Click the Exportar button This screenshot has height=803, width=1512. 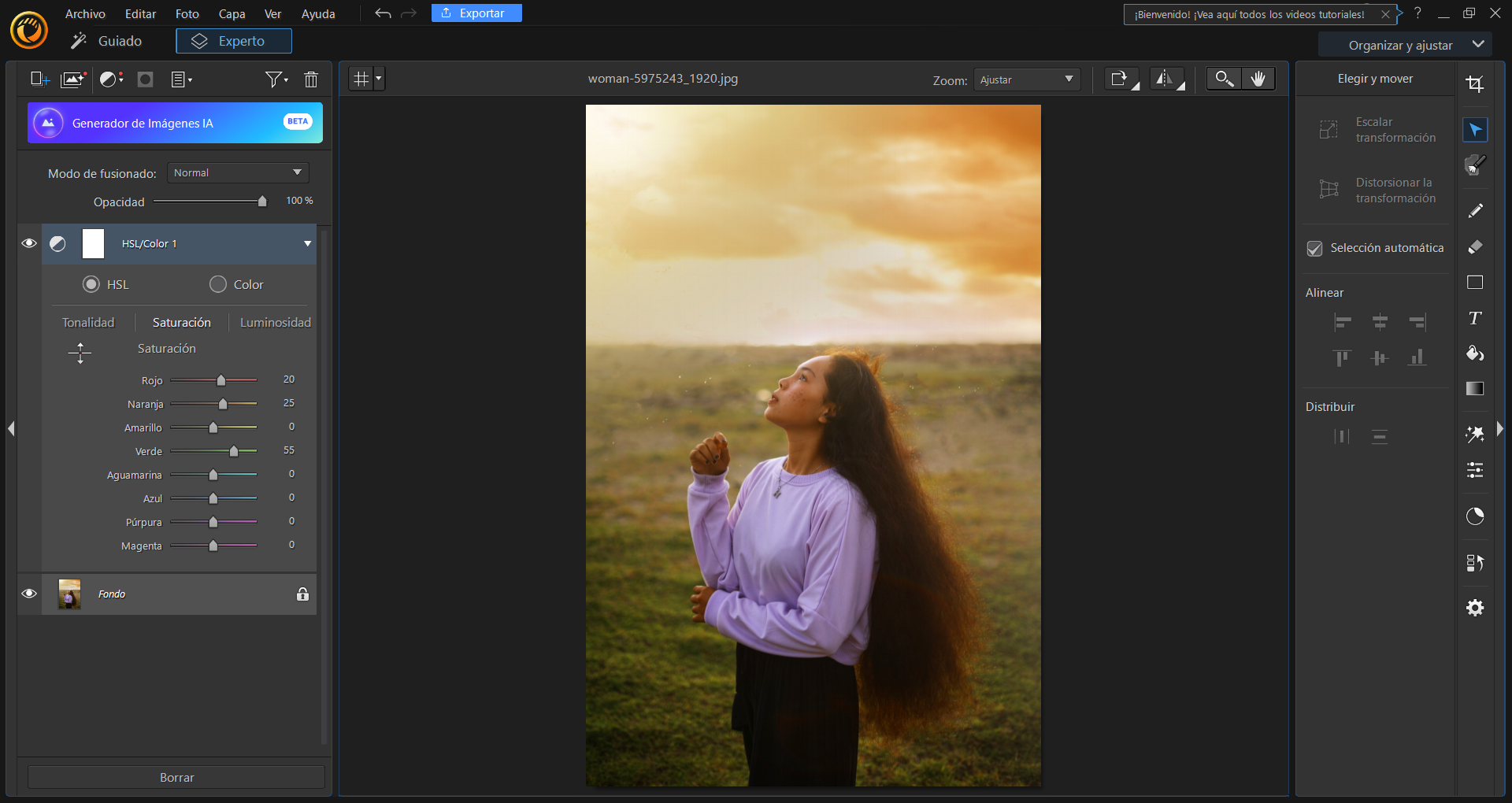476,13
